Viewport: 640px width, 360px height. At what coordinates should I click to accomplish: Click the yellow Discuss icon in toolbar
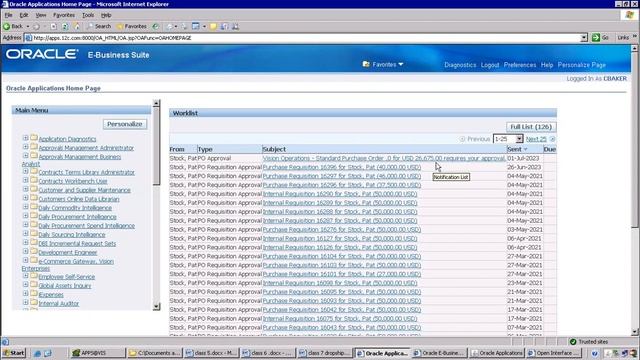pos(213,26)
